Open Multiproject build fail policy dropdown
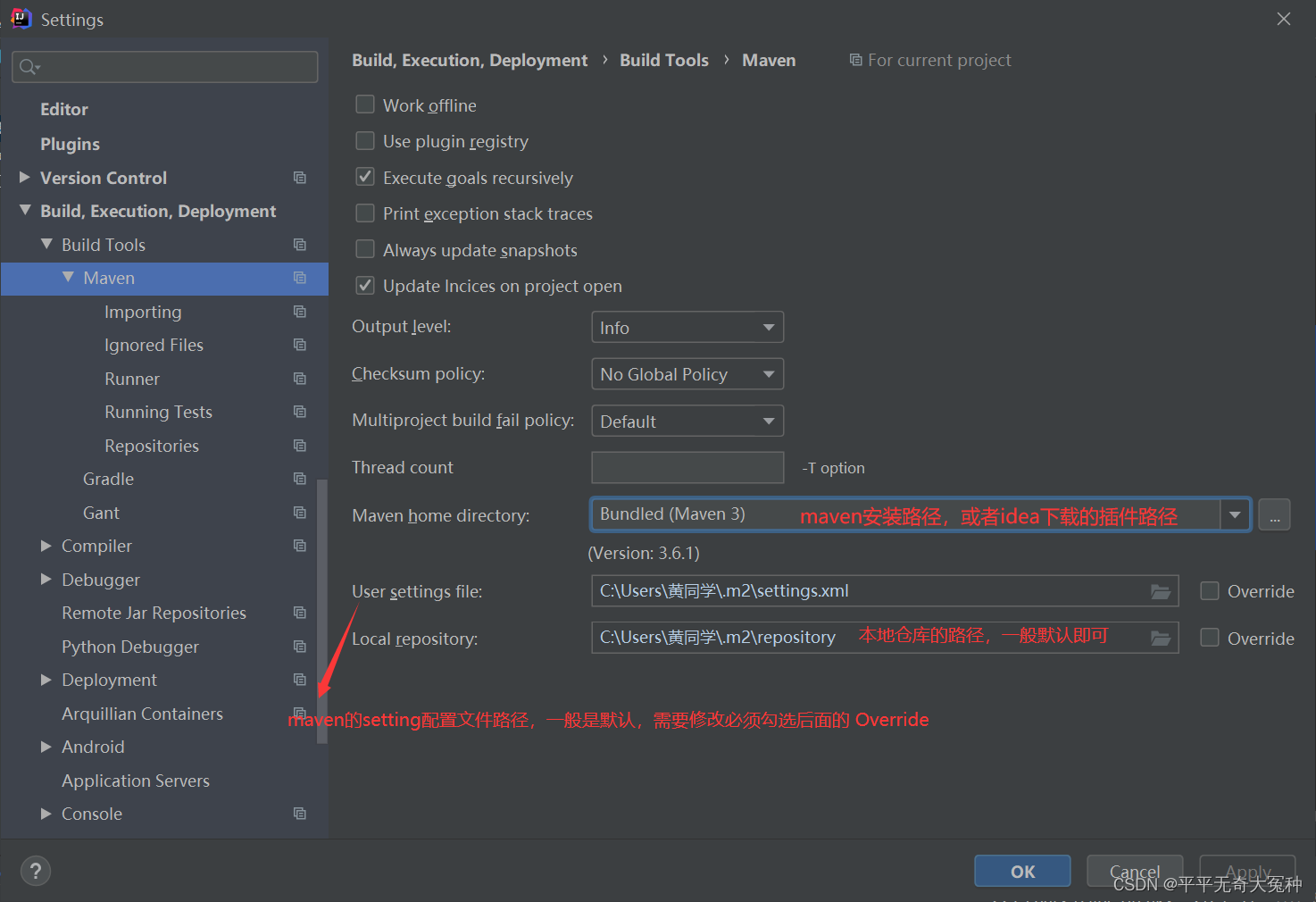The image size is (1316, 902). point(687,421)
